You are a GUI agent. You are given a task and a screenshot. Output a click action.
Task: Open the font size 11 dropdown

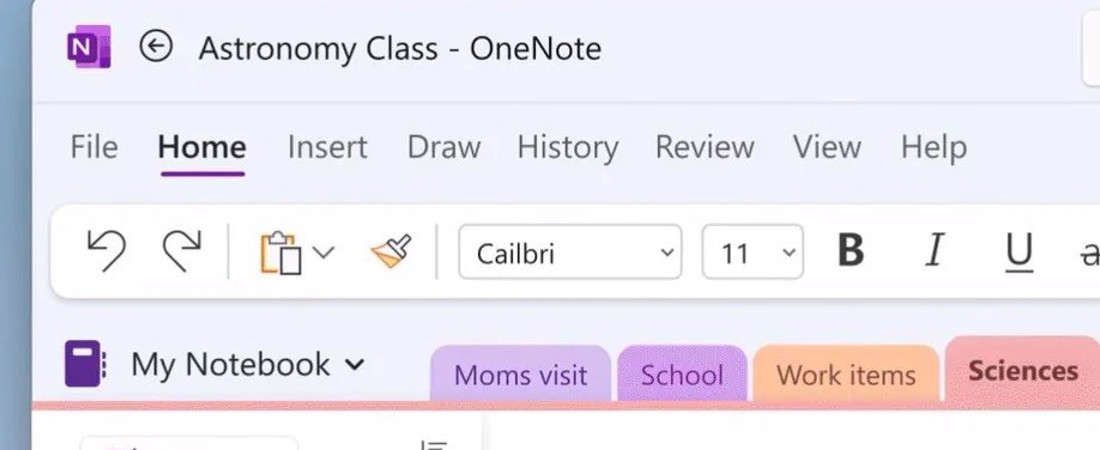[x=753, y=252]
